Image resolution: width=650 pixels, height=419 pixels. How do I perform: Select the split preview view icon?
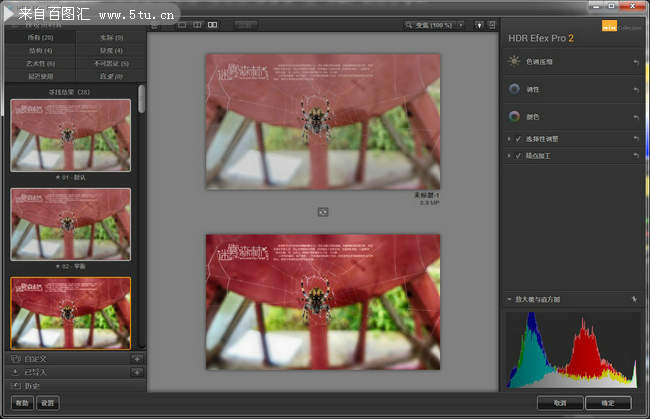(197, 24)
